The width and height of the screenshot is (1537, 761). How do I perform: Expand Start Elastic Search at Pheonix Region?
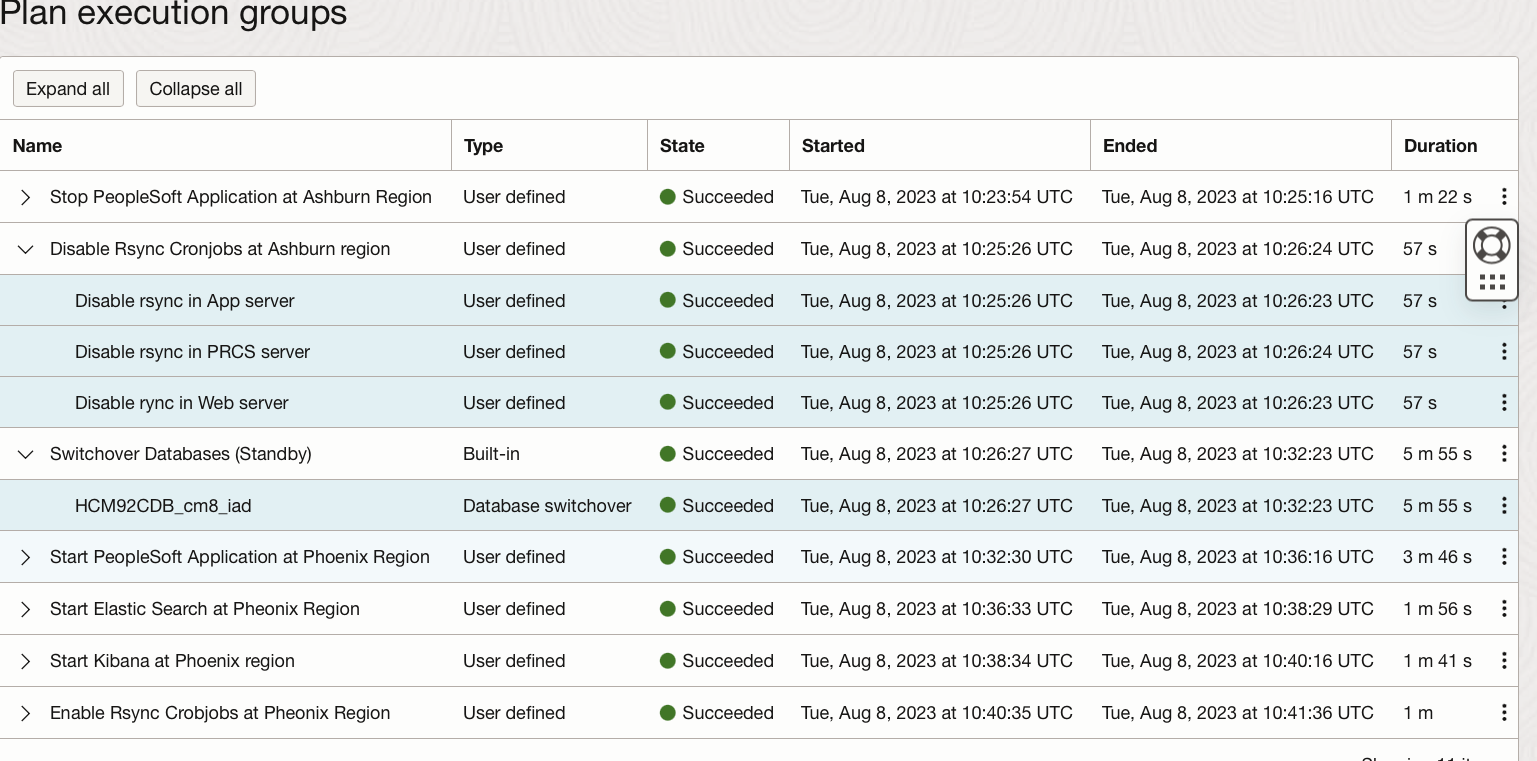click(x=26, y=609)
